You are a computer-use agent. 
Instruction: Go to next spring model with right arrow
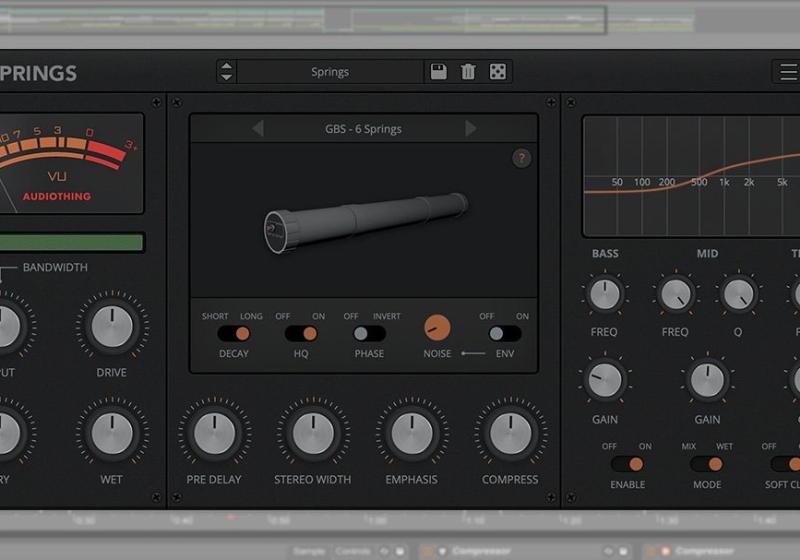[x=470, y=129]
